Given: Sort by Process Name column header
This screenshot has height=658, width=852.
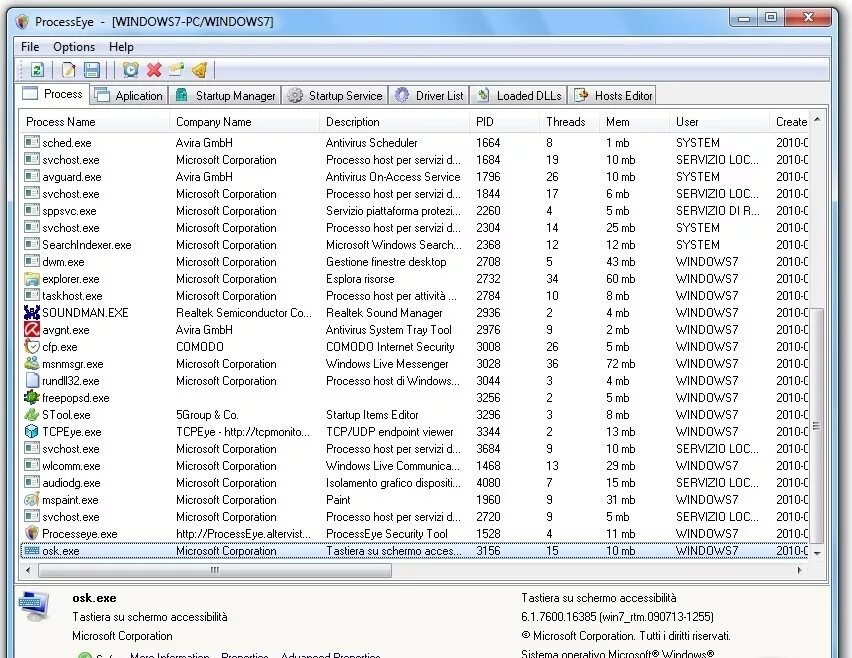Looking at the screenshot, I should (x=94, y=122).
